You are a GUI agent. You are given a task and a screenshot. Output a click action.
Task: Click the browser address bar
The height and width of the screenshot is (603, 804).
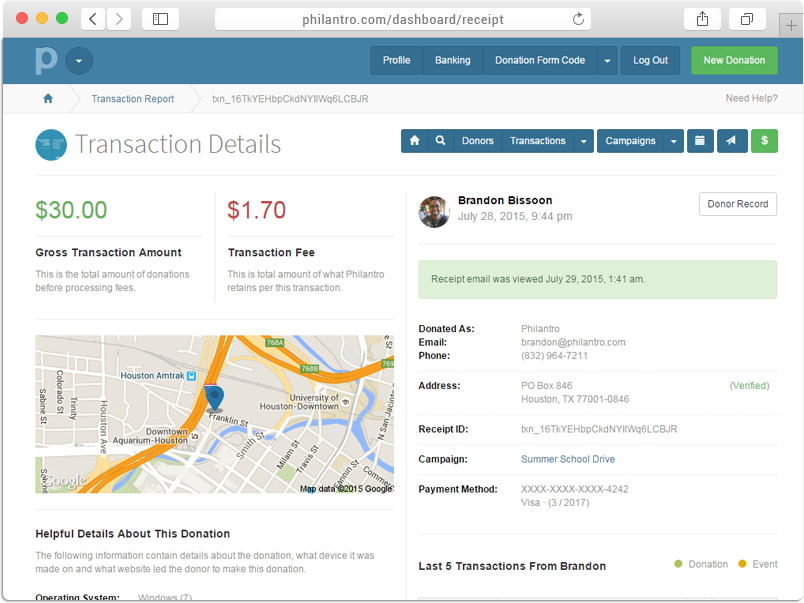point(403,19)
